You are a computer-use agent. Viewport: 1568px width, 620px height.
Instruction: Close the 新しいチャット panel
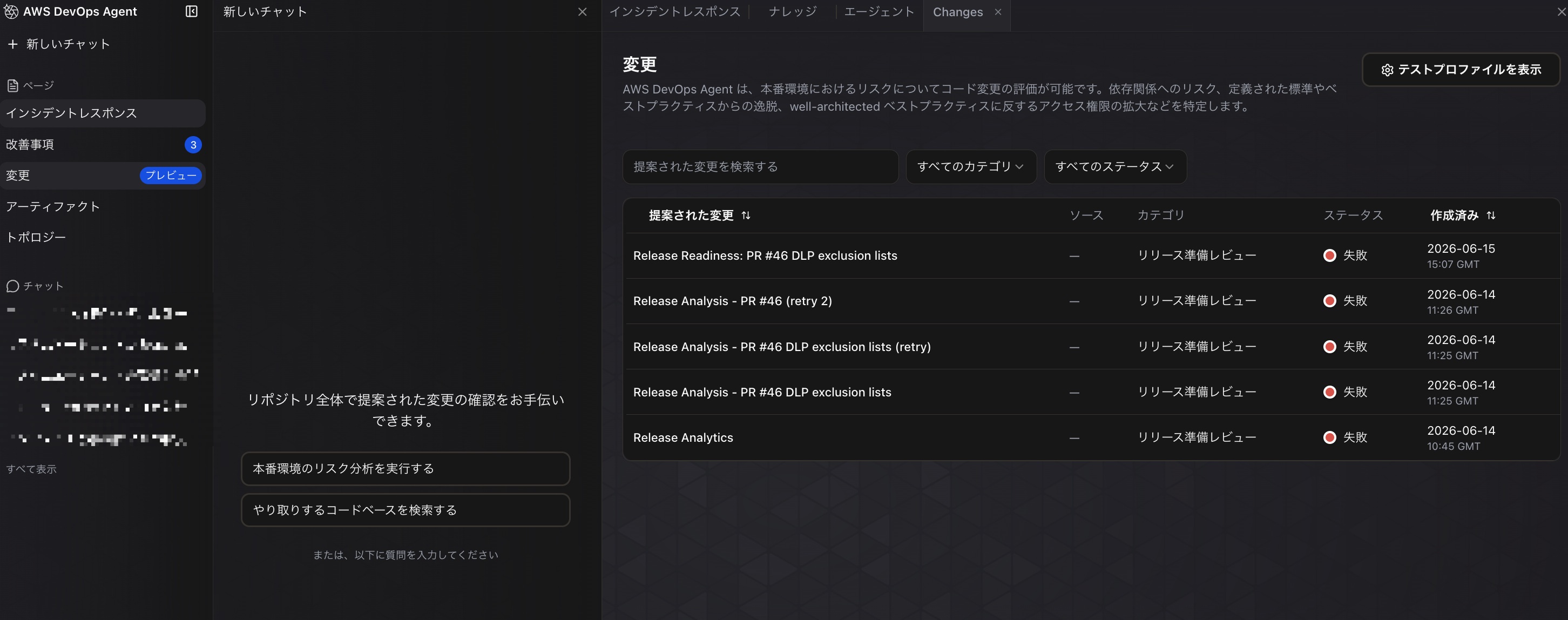tap(583, 11)
